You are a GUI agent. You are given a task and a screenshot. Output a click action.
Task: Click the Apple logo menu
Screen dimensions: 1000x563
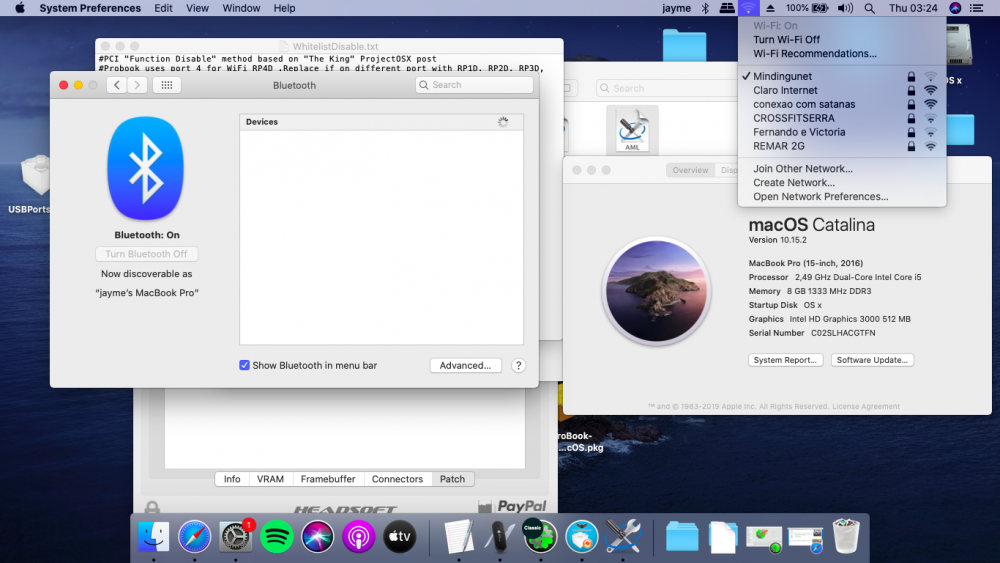tap(20, 8)
